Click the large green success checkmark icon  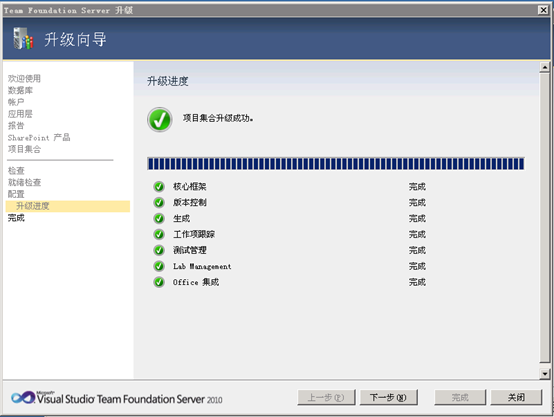[x=160, y=119]
